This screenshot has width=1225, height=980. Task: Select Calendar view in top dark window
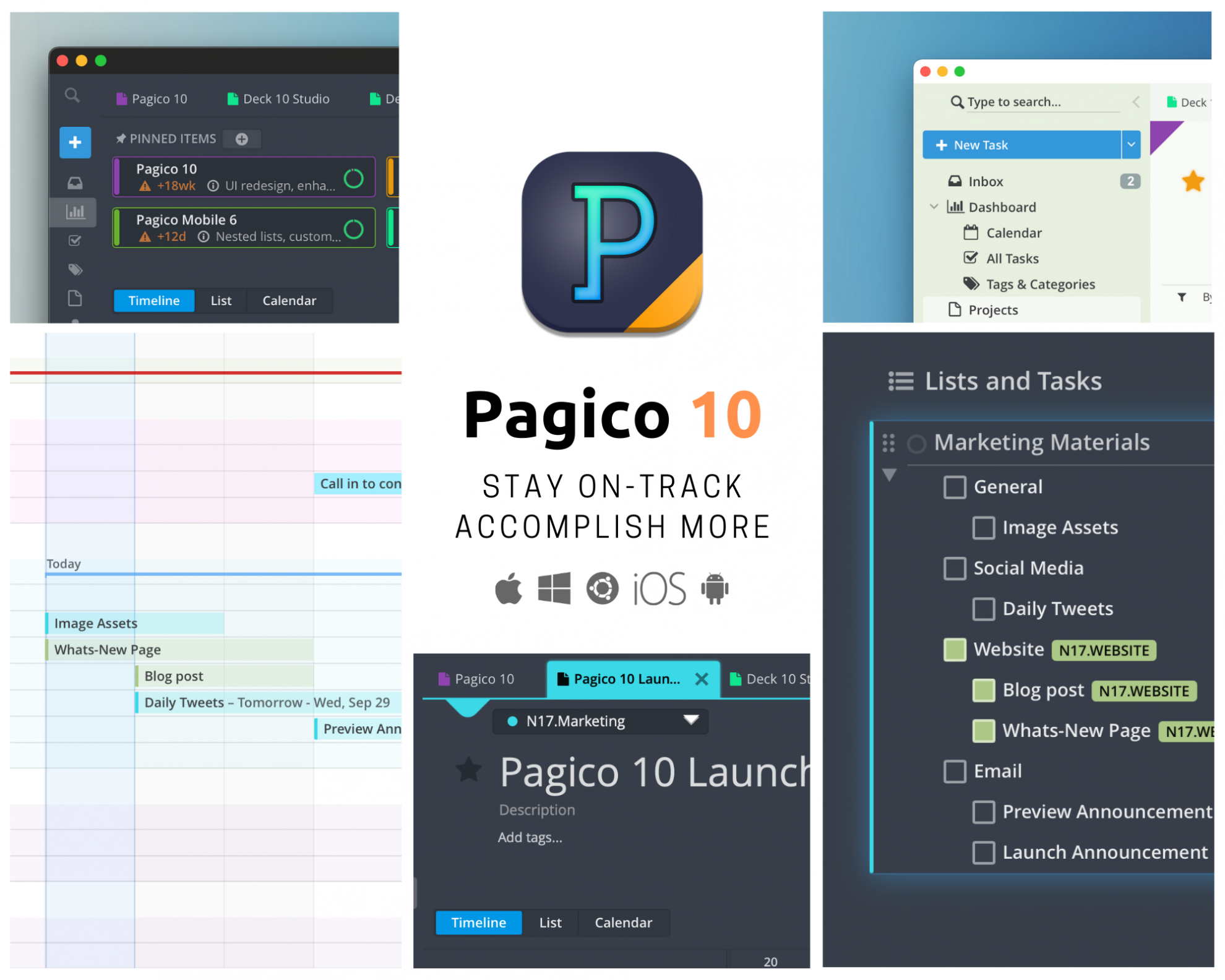(289, 301)
